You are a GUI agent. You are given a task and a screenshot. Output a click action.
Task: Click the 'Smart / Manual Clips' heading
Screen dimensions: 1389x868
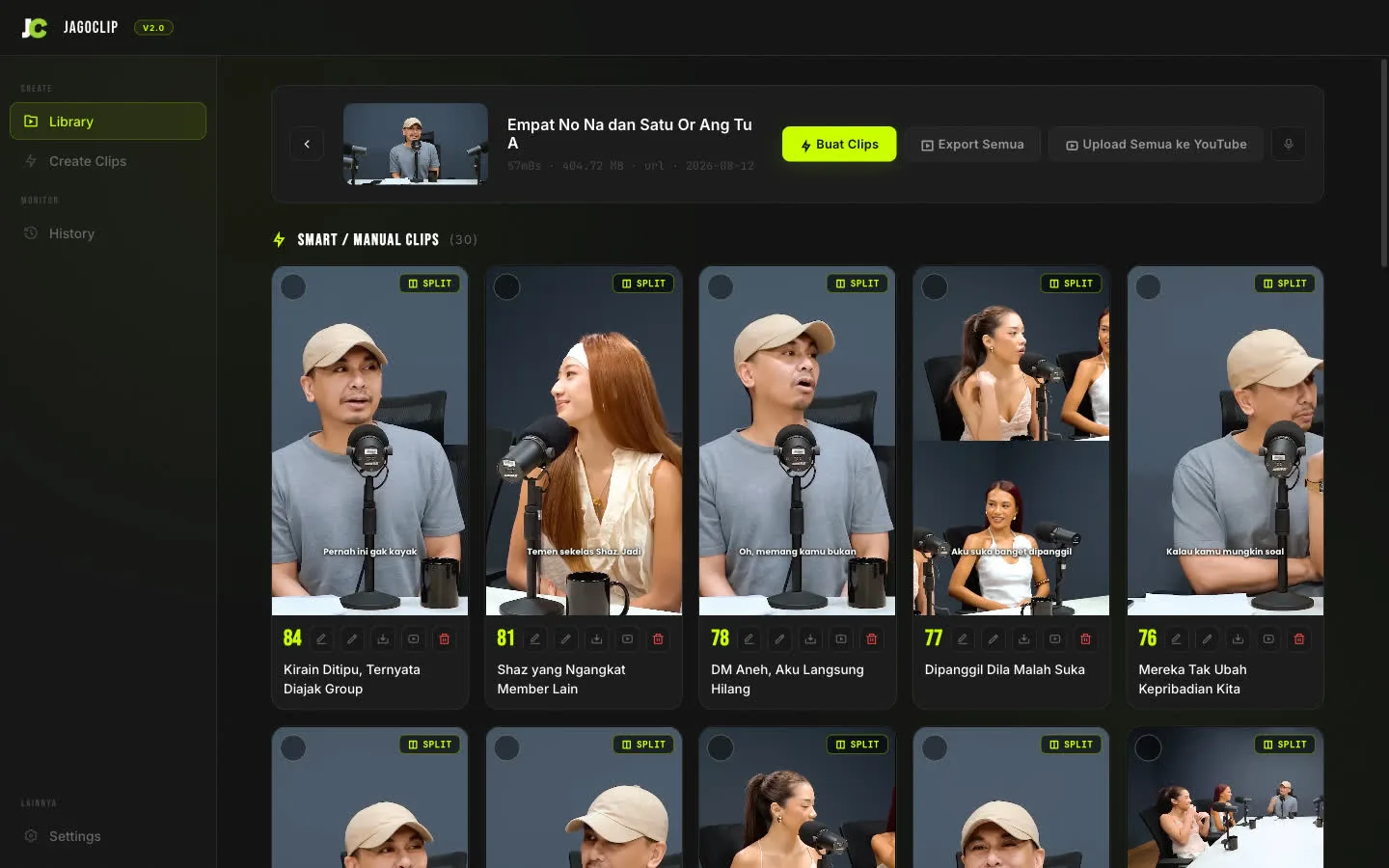pyautogui.click(x=368, y=239)
